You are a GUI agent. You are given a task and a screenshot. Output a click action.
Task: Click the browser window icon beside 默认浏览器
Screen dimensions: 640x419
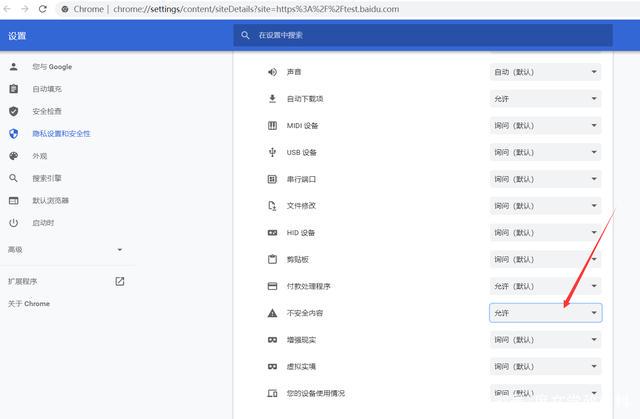click(13, 200)
